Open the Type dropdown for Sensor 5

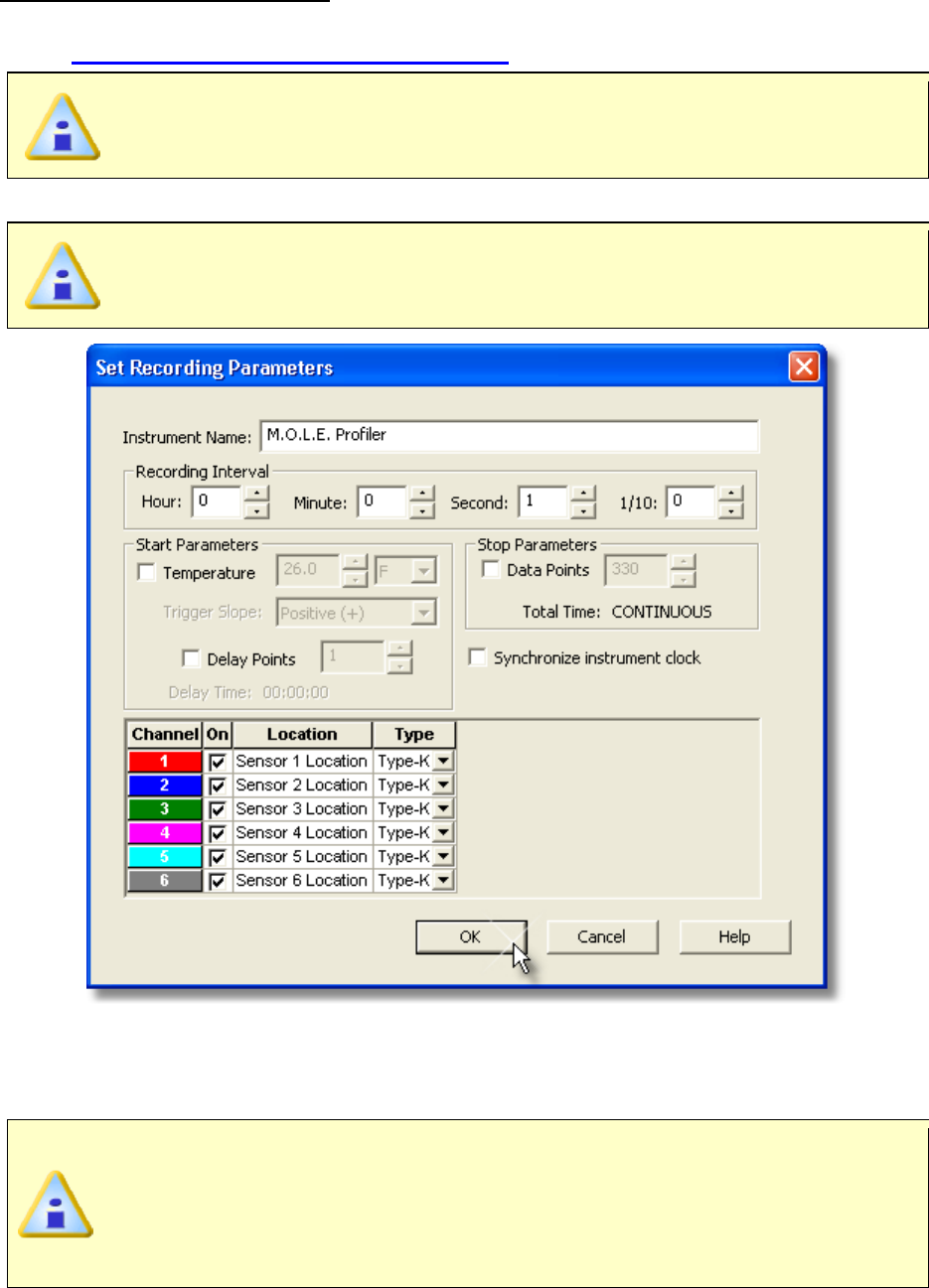443,857
